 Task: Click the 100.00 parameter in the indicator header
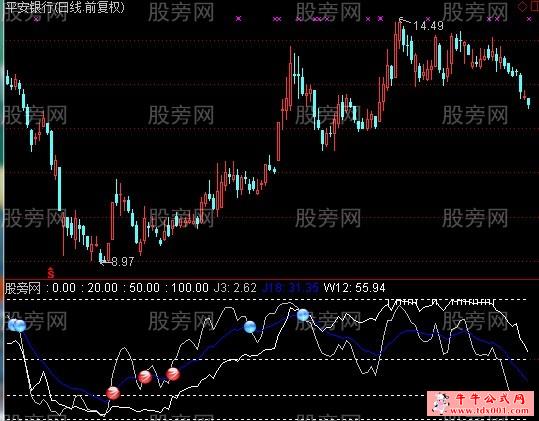pos(190,288)
